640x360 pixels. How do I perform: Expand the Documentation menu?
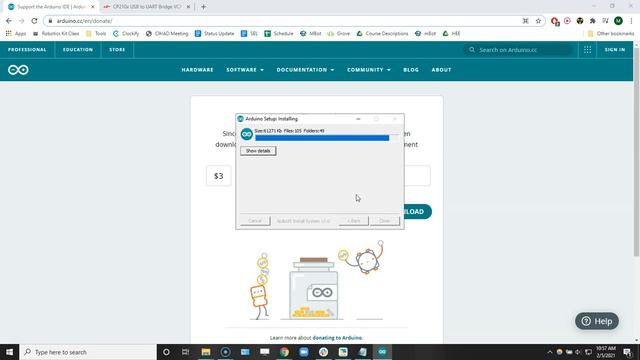pos(305,70)
